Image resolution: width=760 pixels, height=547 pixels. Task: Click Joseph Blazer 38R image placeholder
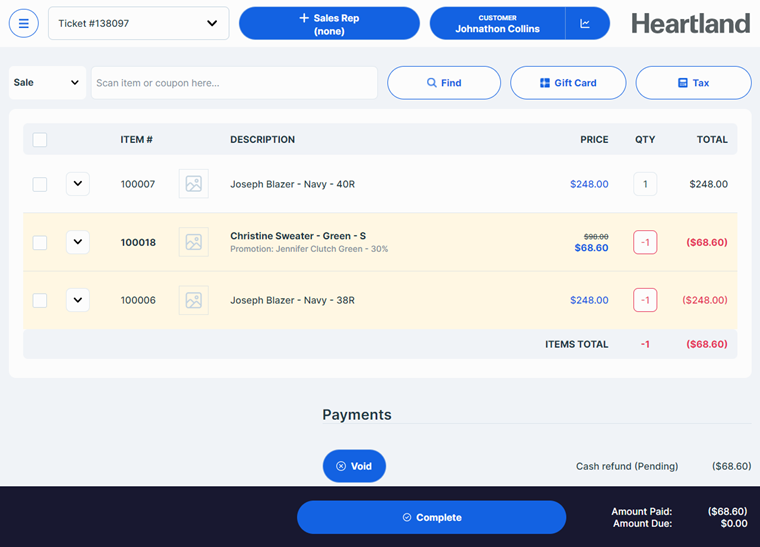[194, 300]
